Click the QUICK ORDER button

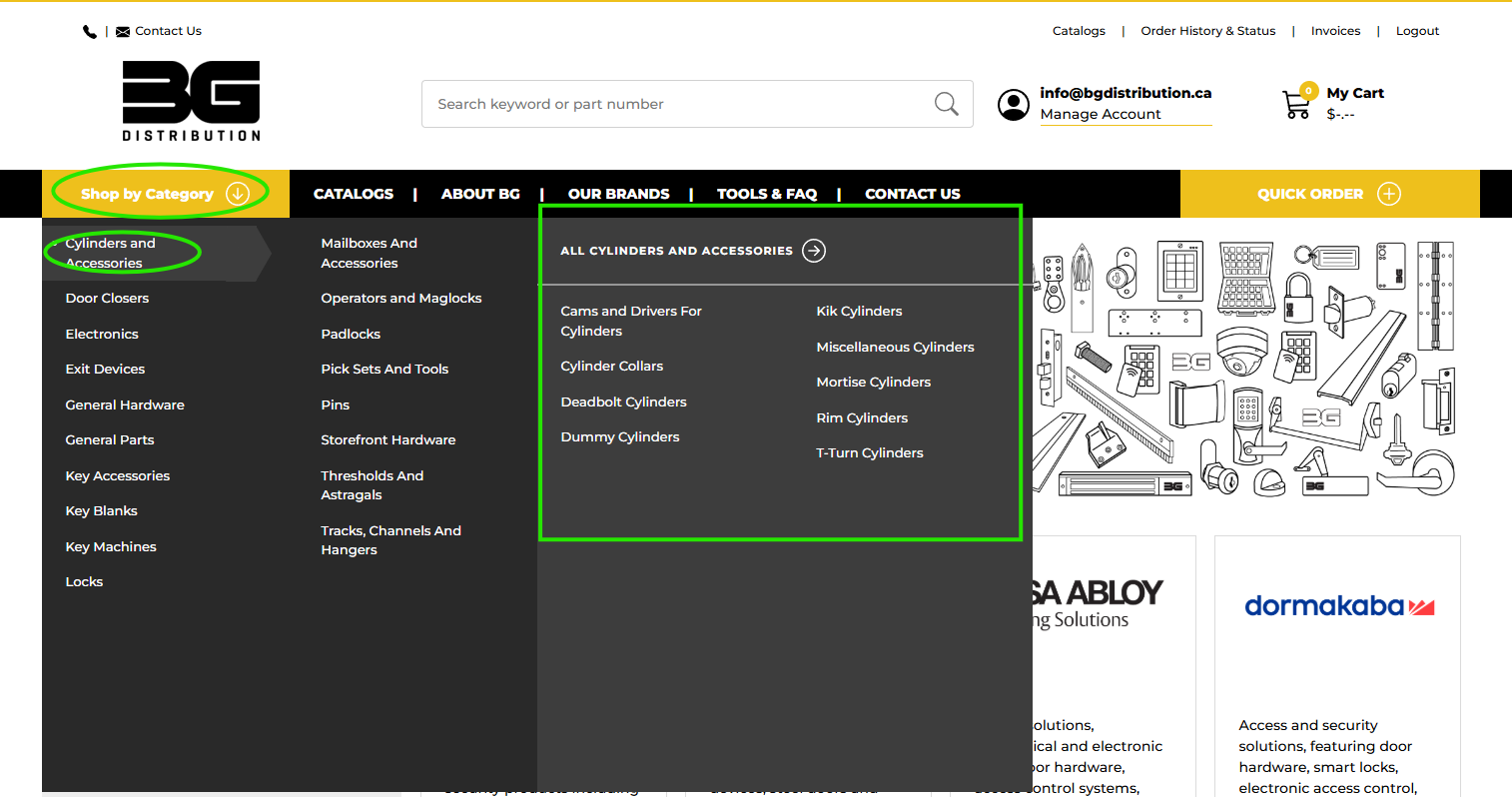coord(1329,194)
